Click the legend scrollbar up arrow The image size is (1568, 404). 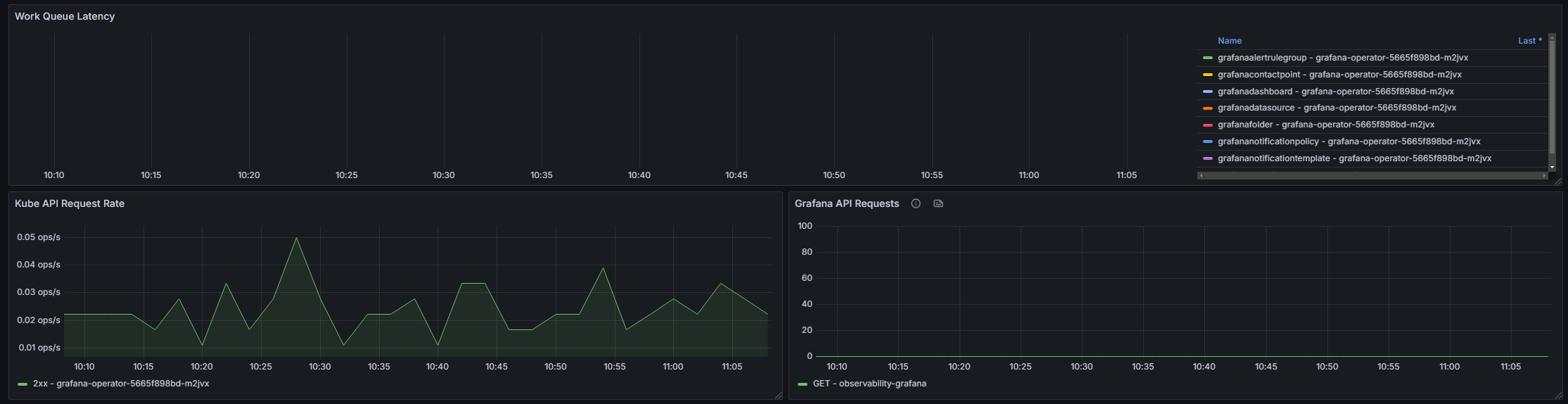(x=1553, y=37)
